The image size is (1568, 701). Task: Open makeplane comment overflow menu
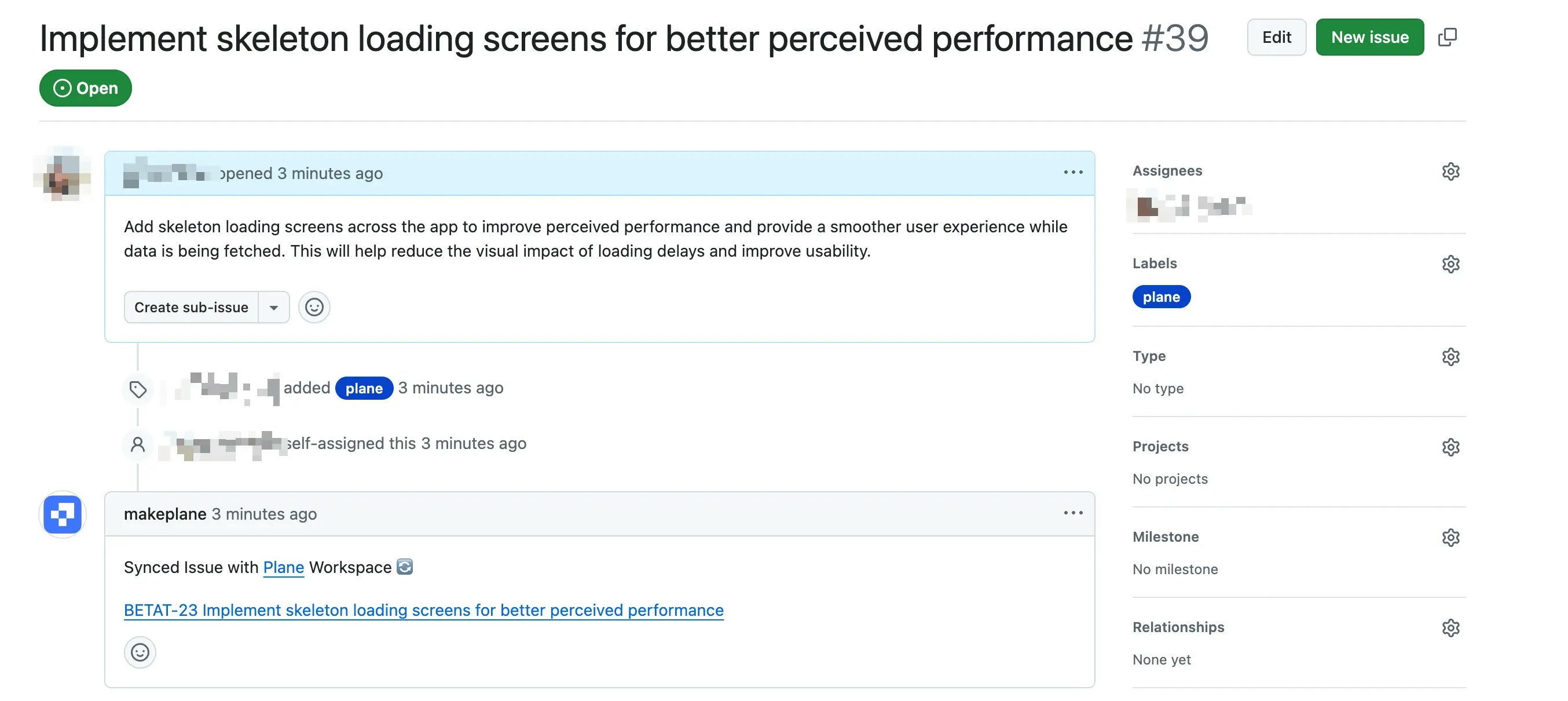click(x=1073, y=513)
